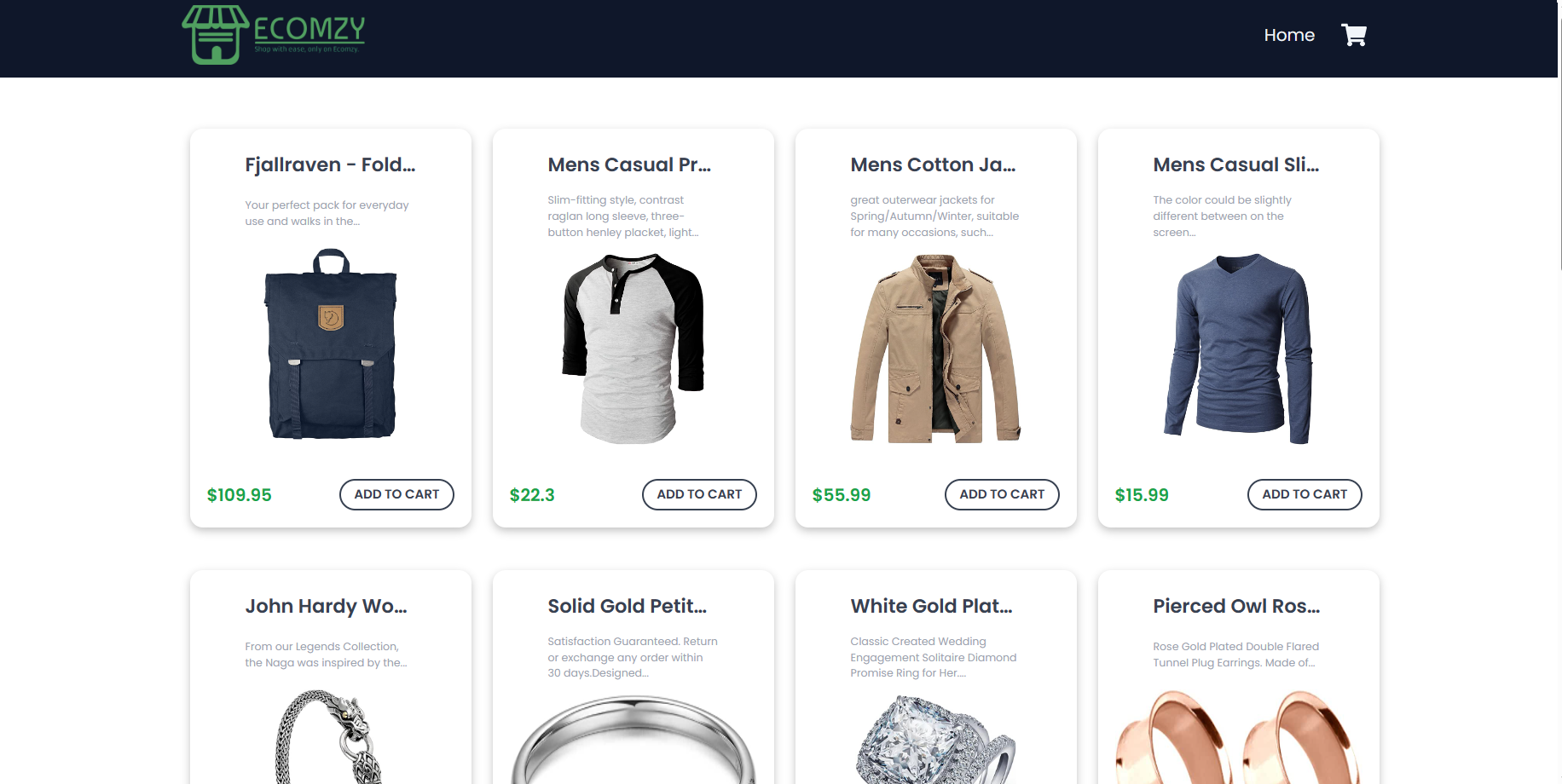Click the $109.95 price label

click(239, 495)
